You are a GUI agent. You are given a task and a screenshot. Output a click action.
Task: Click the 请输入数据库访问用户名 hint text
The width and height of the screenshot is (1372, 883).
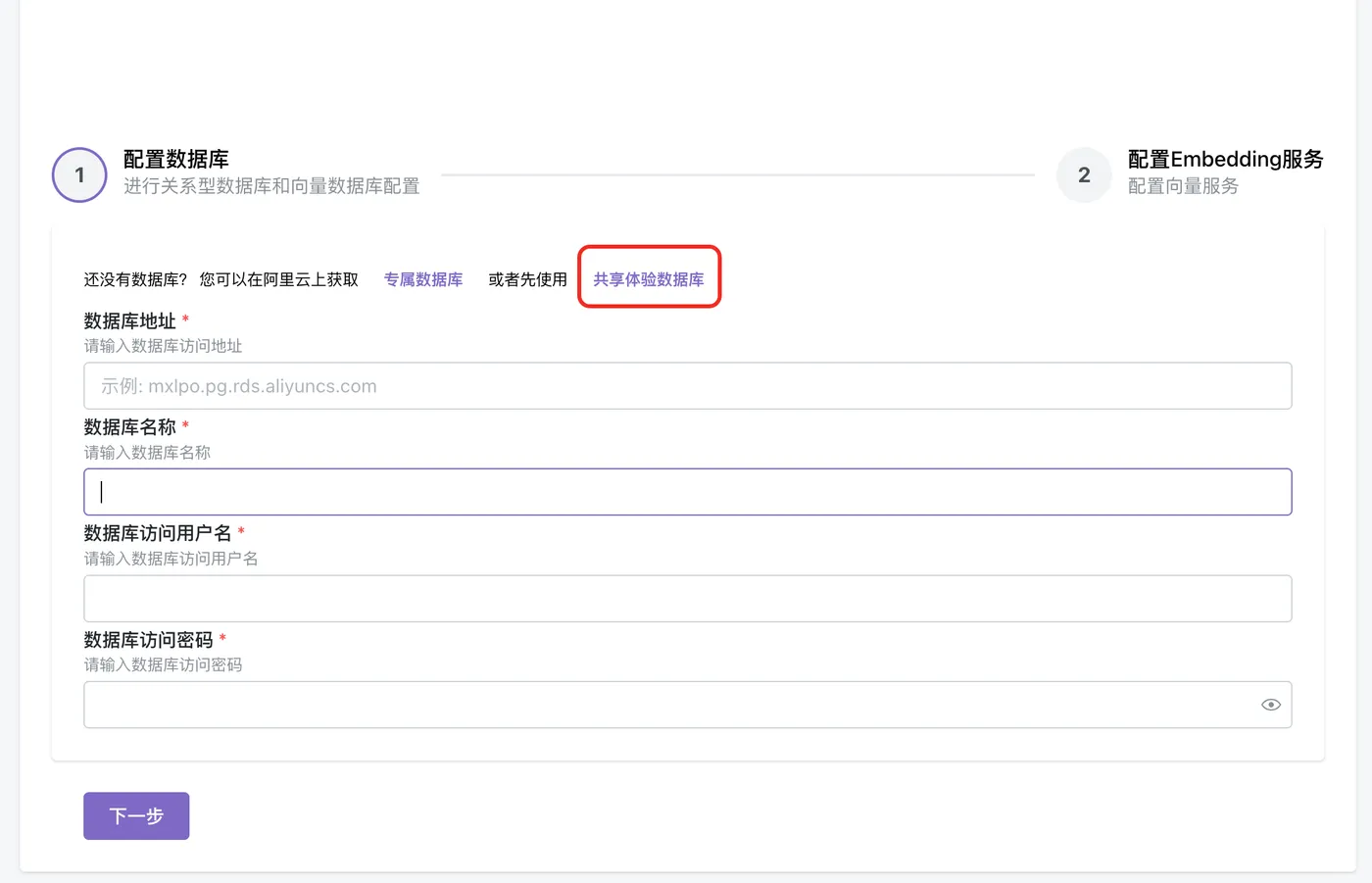[171, 559]
